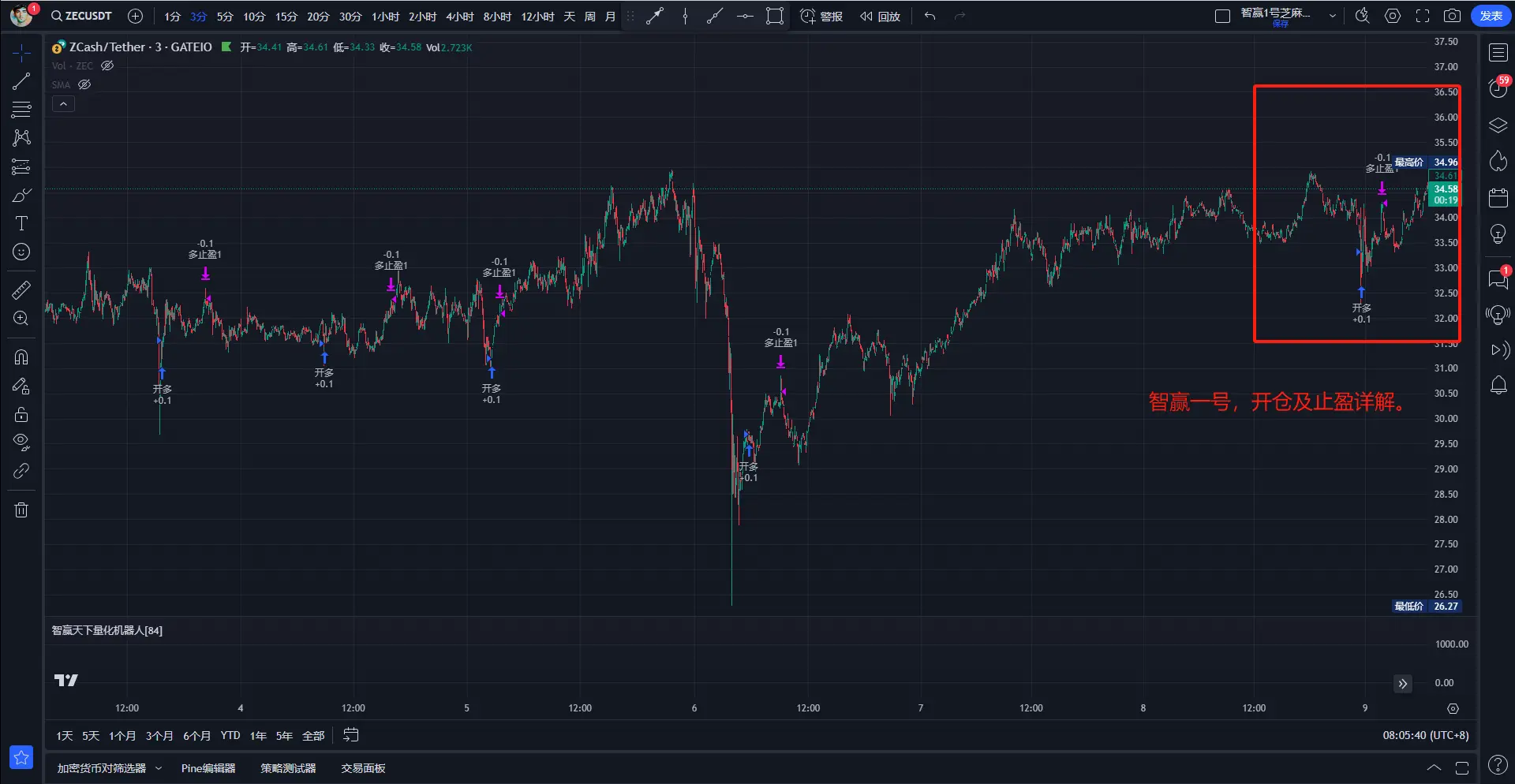Open the economic calendar panel
Screen dimensions: 1515x784
click(x=1498, y=197)
